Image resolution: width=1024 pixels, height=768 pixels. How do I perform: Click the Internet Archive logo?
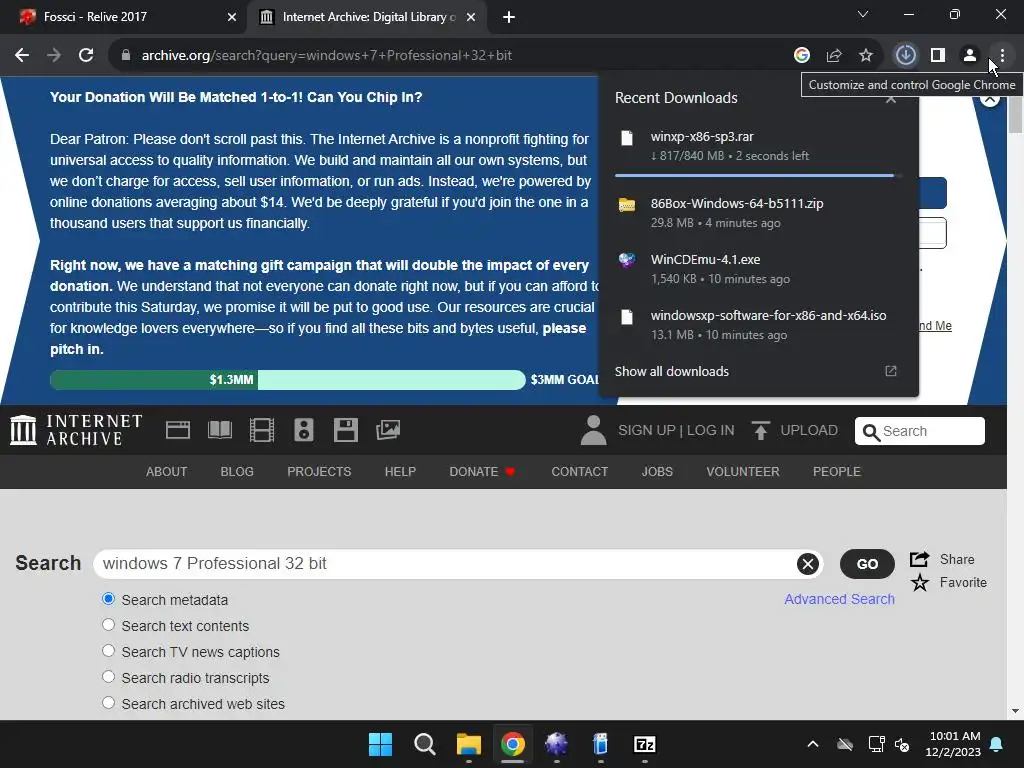(76, 430)
